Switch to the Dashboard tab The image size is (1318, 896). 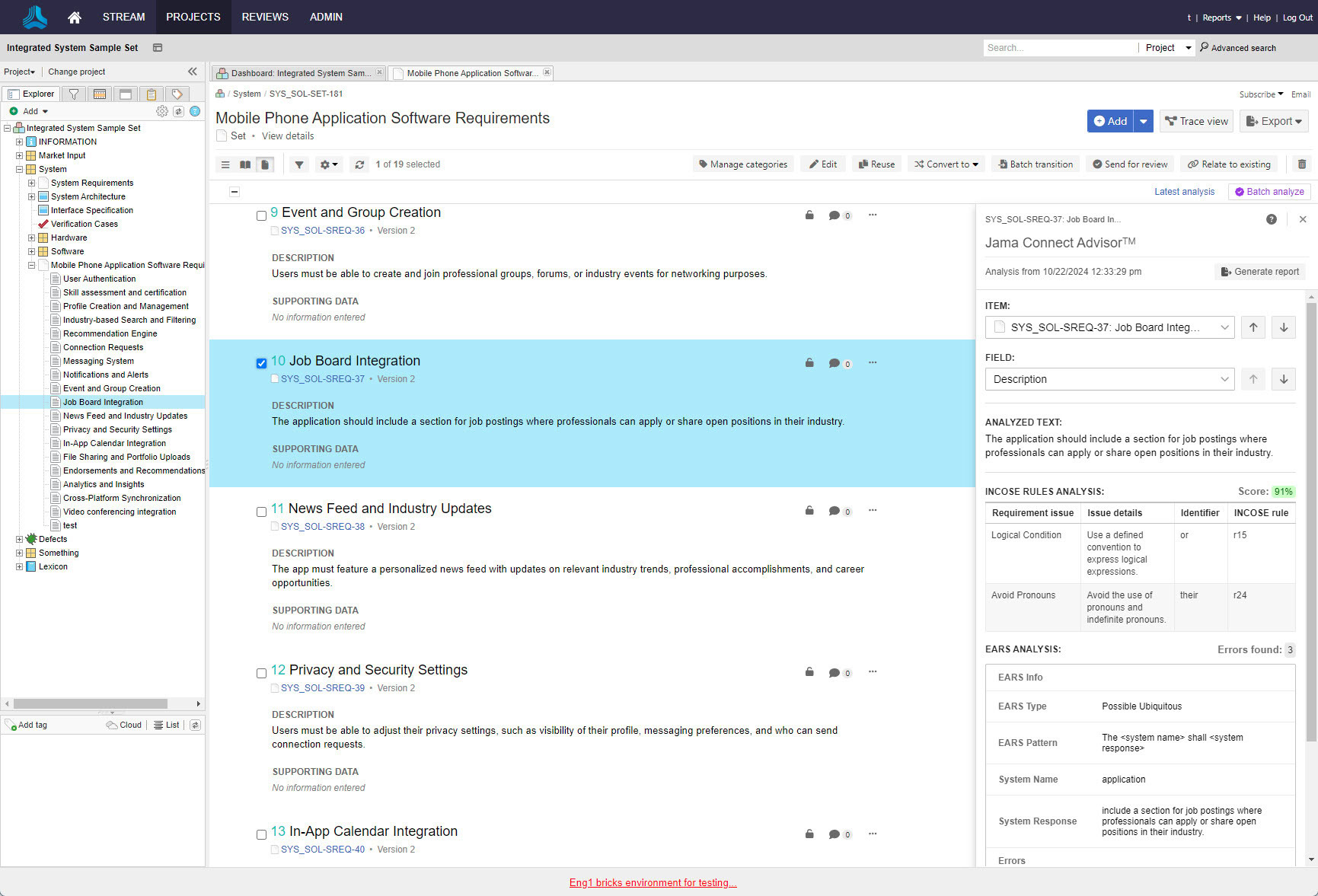tap(297, 73)
